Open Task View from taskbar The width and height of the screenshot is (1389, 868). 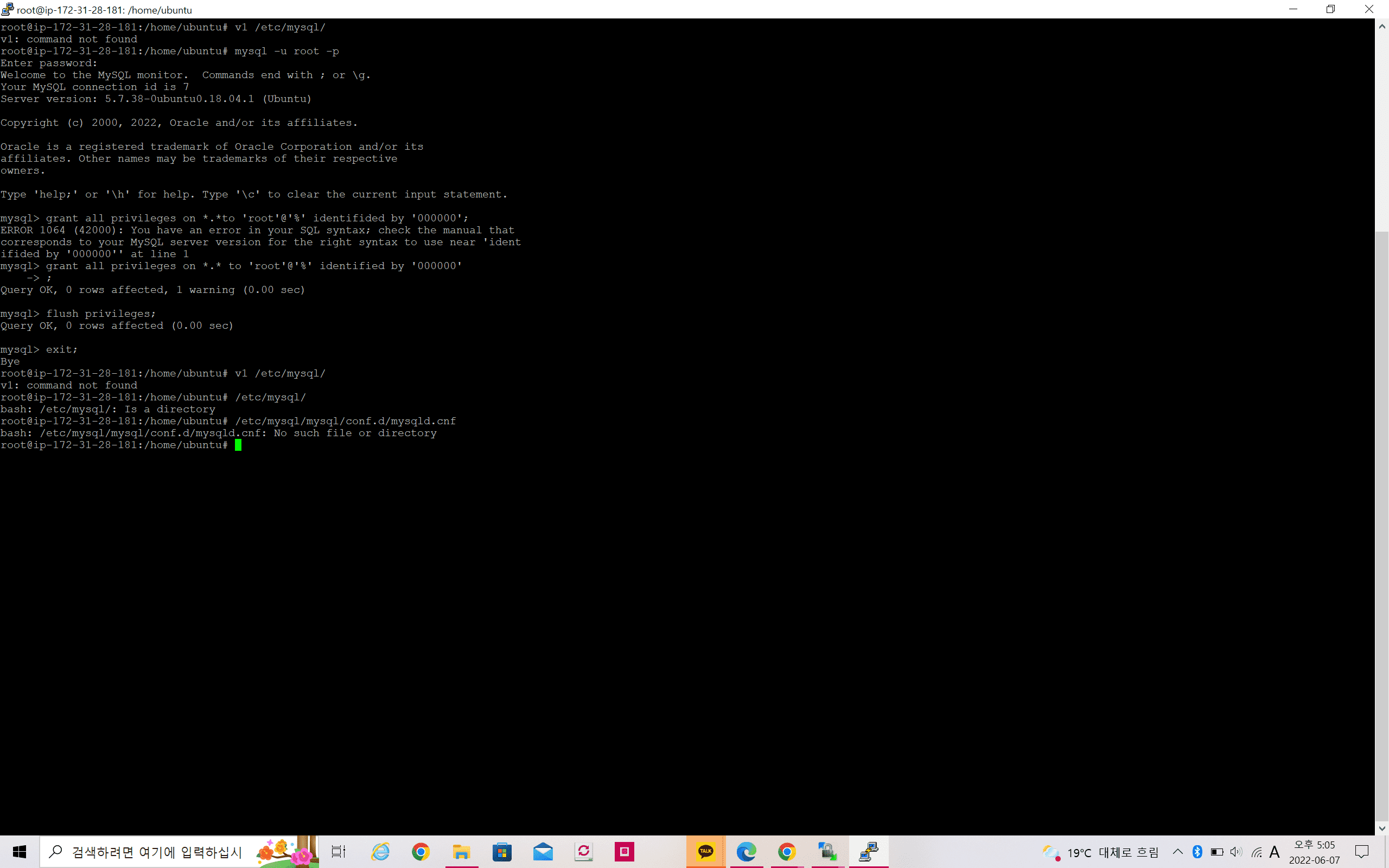pos(339,852)
